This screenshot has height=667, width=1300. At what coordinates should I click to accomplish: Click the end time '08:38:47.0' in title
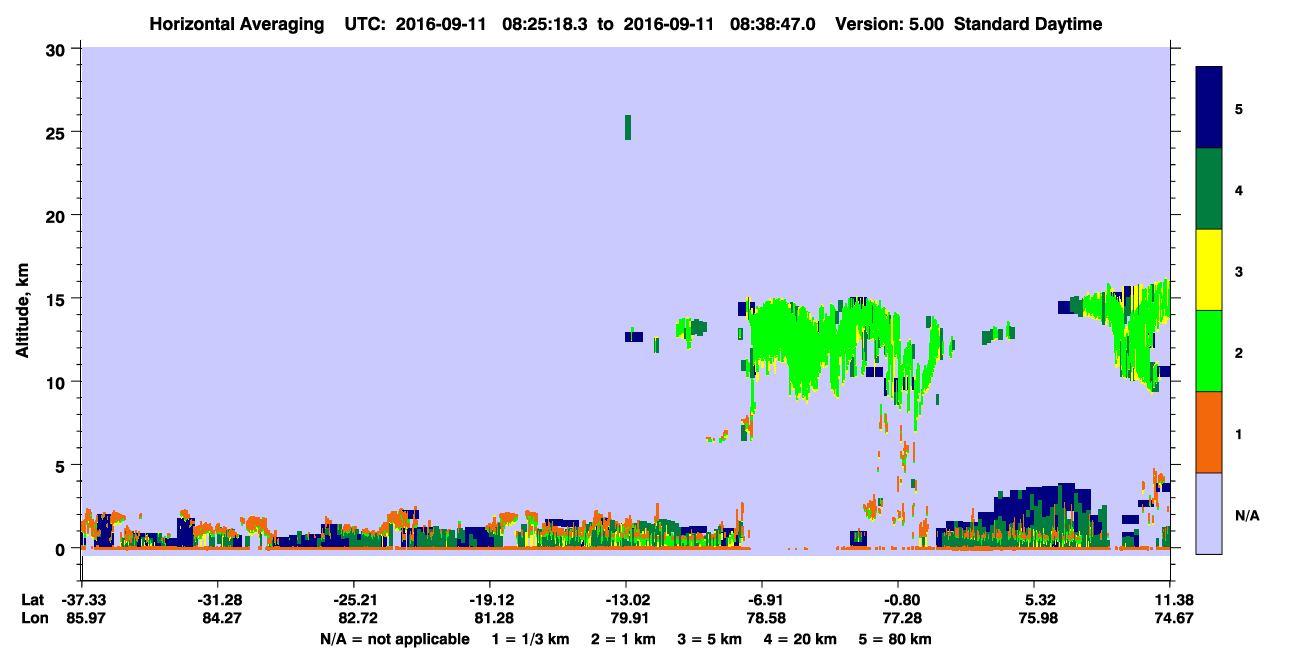[x=772, y=24]
